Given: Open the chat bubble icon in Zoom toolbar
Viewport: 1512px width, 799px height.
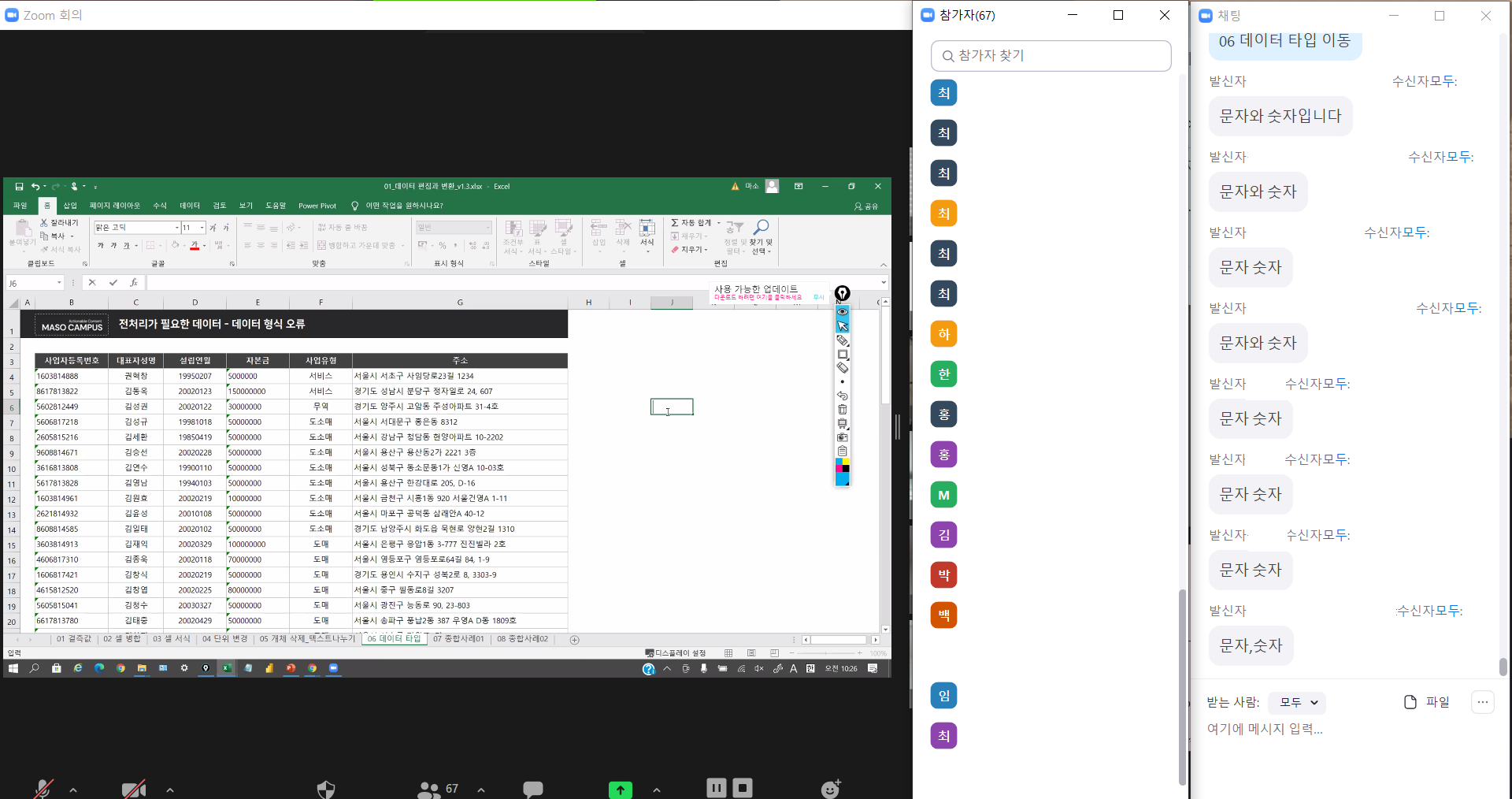Looking at the screenshot, I should click(533, 789).
